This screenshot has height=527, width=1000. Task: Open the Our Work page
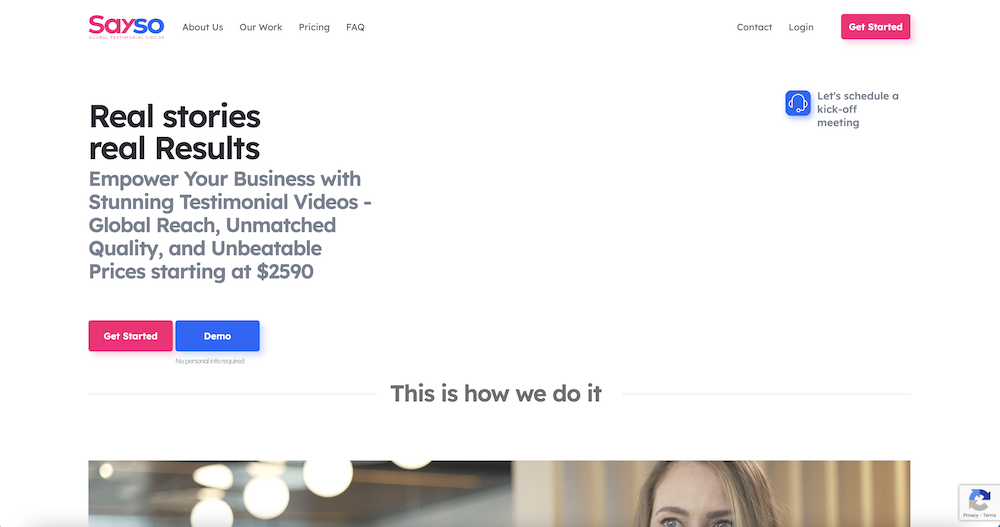point(261,27)
